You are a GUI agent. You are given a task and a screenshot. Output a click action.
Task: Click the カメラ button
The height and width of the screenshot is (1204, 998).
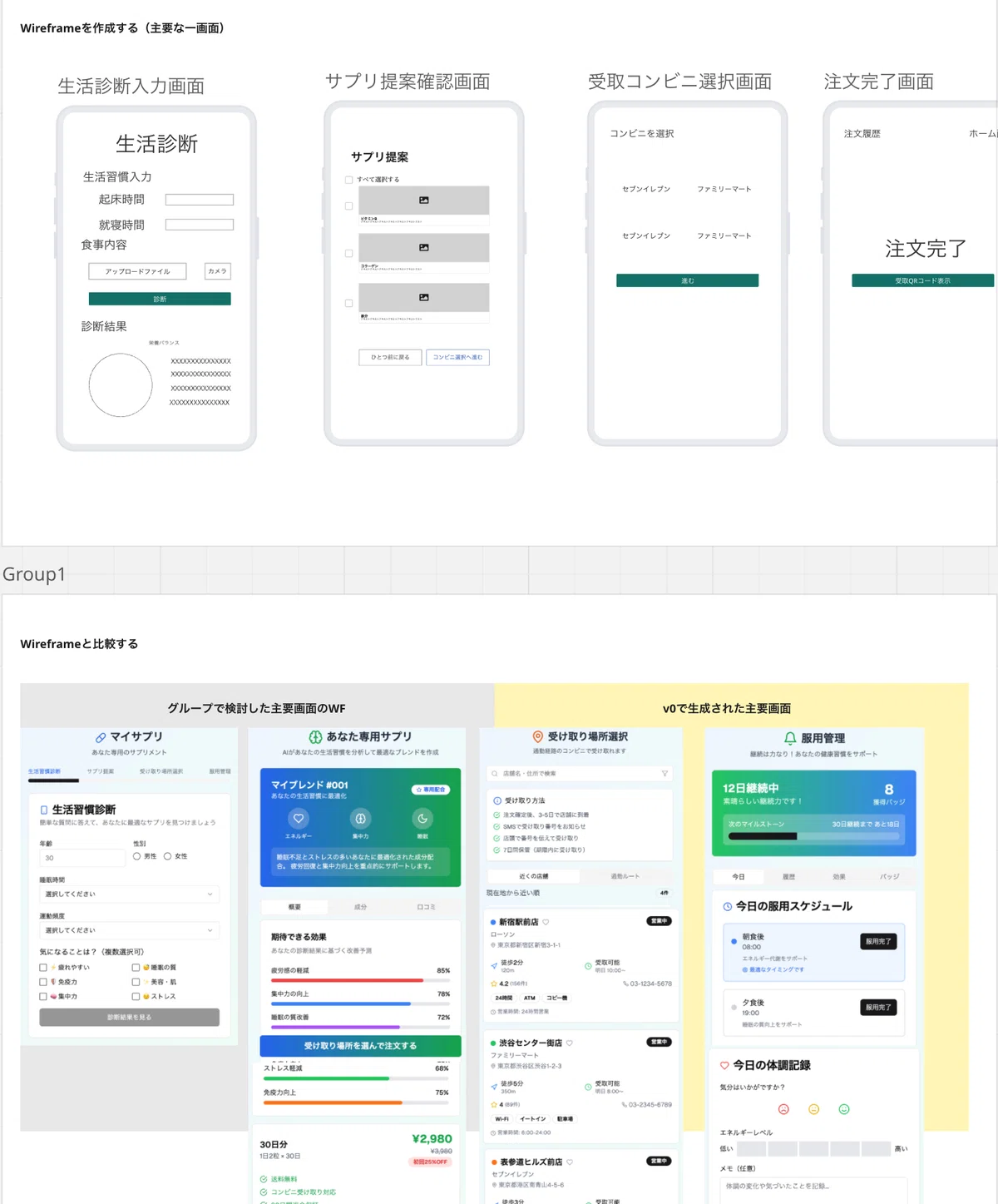point(218,271)
